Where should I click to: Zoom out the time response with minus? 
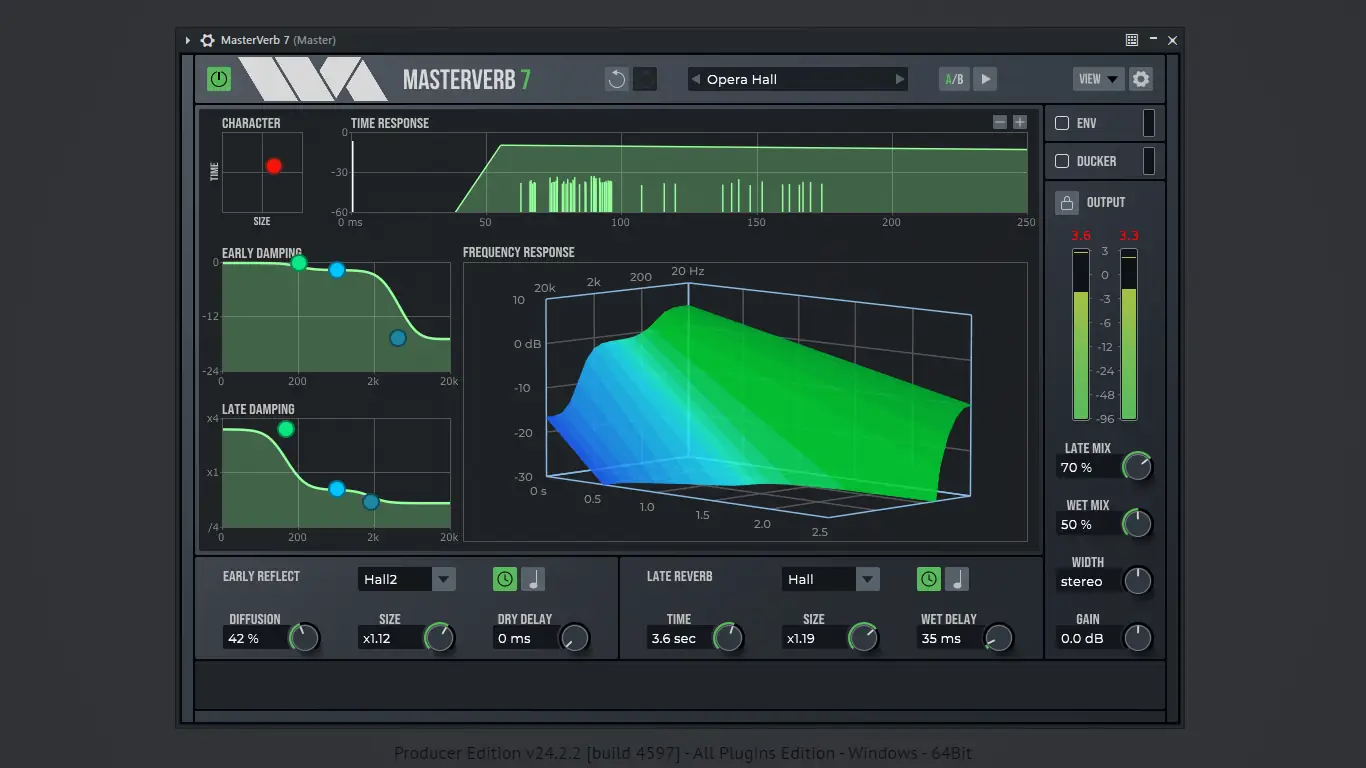coord(1000,122)
